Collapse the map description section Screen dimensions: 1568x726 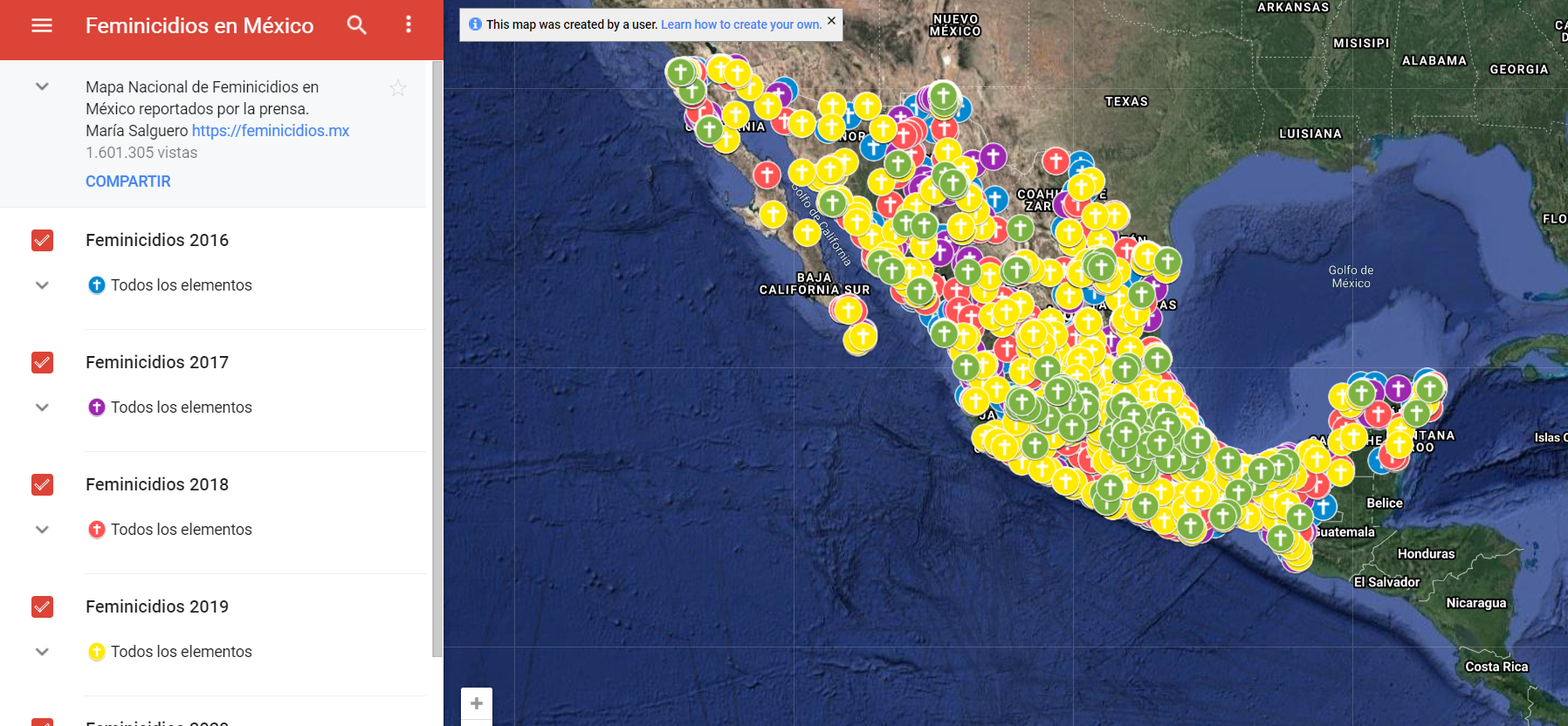[x=42, y=87]
